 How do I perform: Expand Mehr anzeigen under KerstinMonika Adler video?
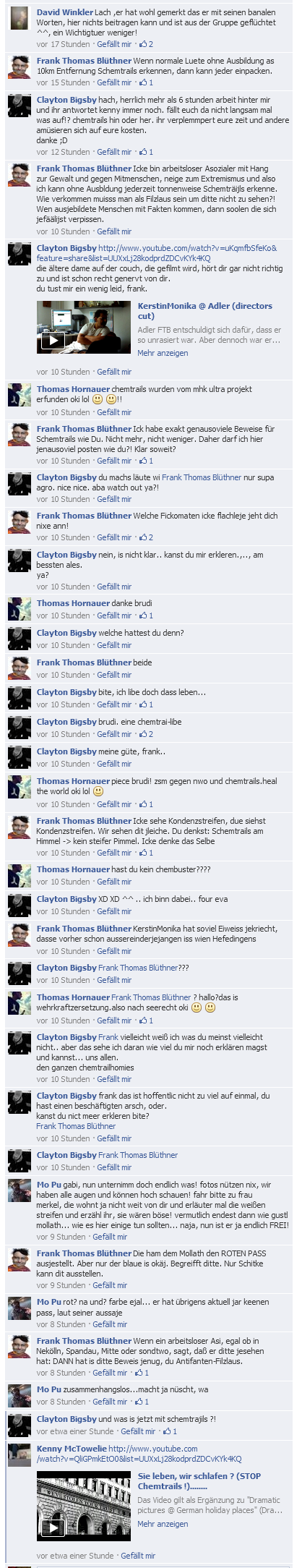pyautogui.click(x=163, y=353)
